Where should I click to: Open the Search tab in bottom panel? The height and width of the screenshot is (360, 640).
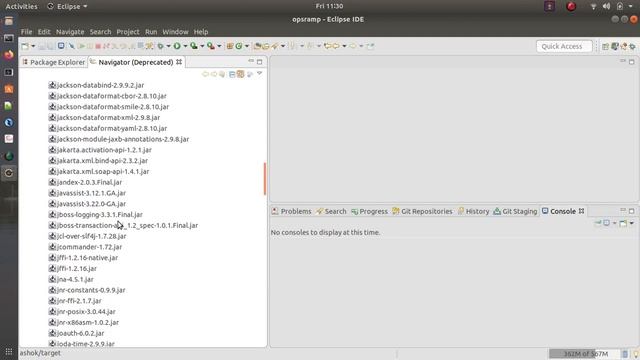[331, 211]
